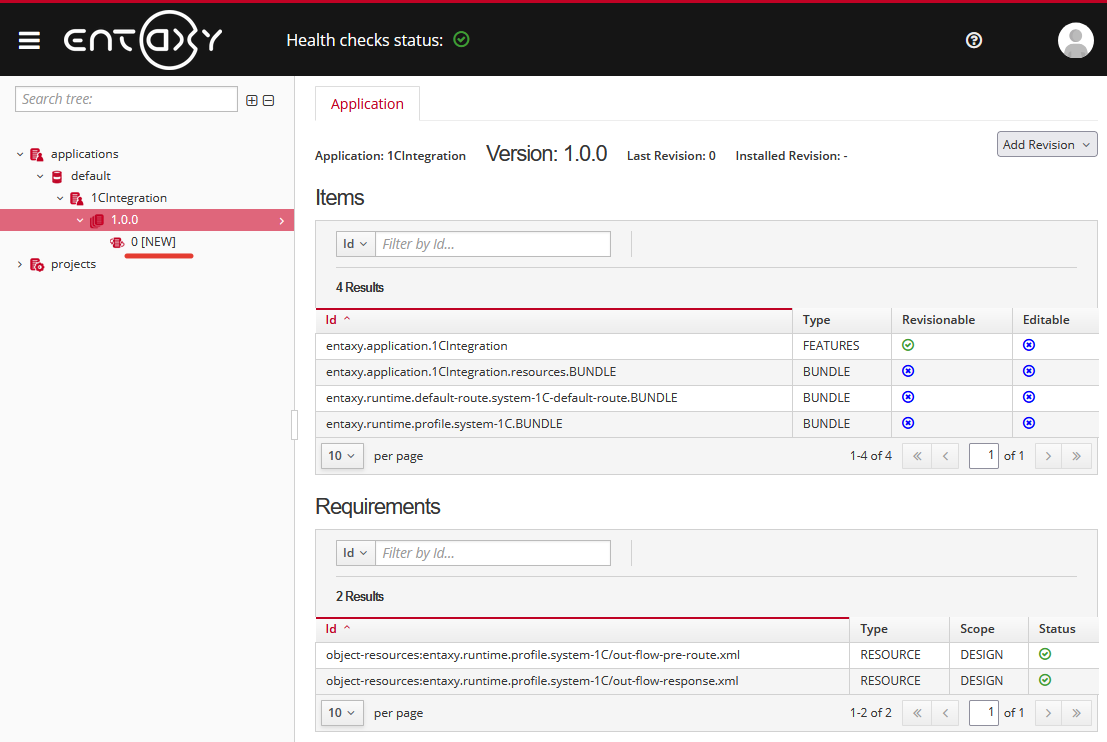
Task: Select revision 0 [NEW] in tree
Action: point(152,242)
